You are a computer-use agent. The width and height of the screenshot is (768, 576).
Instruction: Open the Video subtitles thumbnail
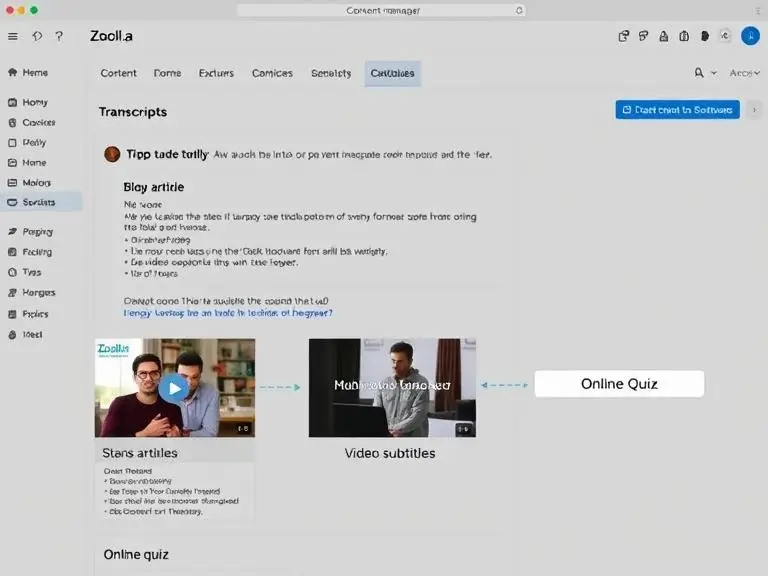pos(392,387)
